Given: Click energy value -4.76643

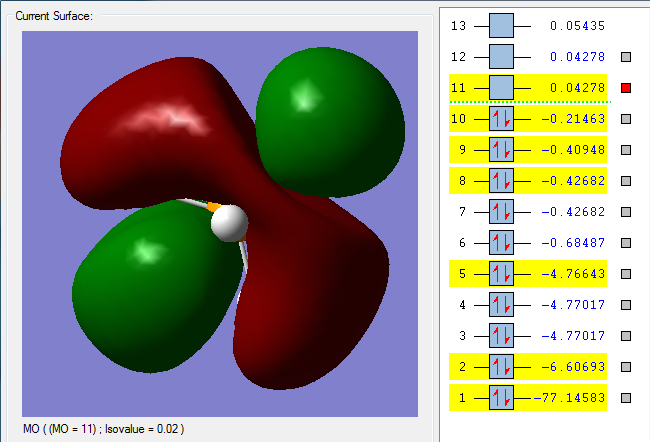Looking at the screenshot, I should click(573, 274).
